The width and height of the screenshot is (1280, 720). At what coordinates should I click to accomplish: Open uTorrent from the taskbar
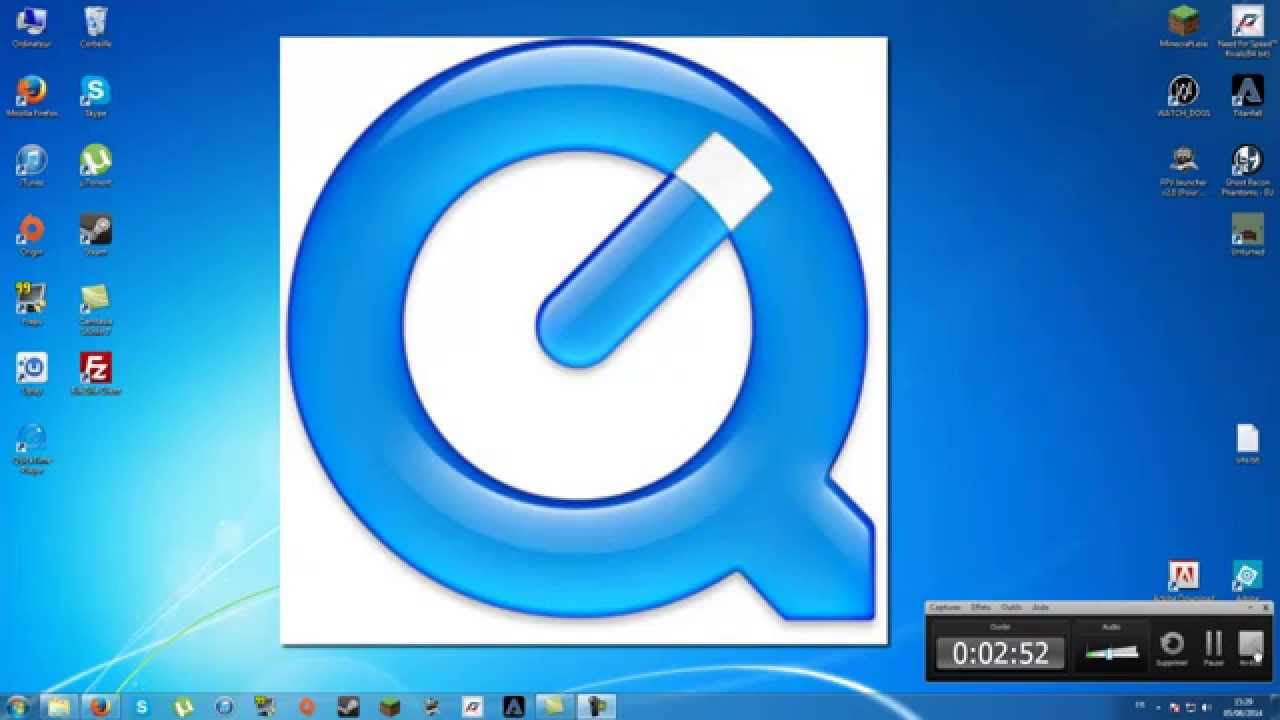tap(183, 706)
